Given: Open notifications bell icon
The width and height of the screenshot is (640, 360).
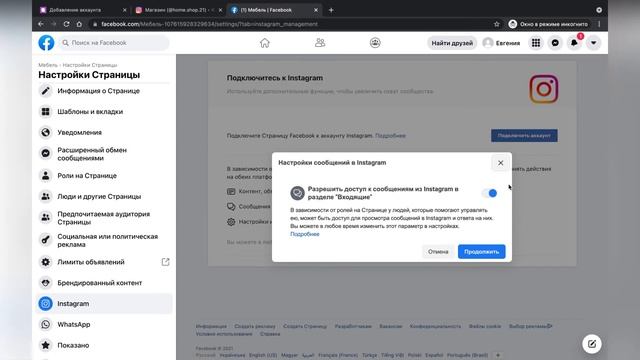Looking at the screenshot, I should 574,43.
